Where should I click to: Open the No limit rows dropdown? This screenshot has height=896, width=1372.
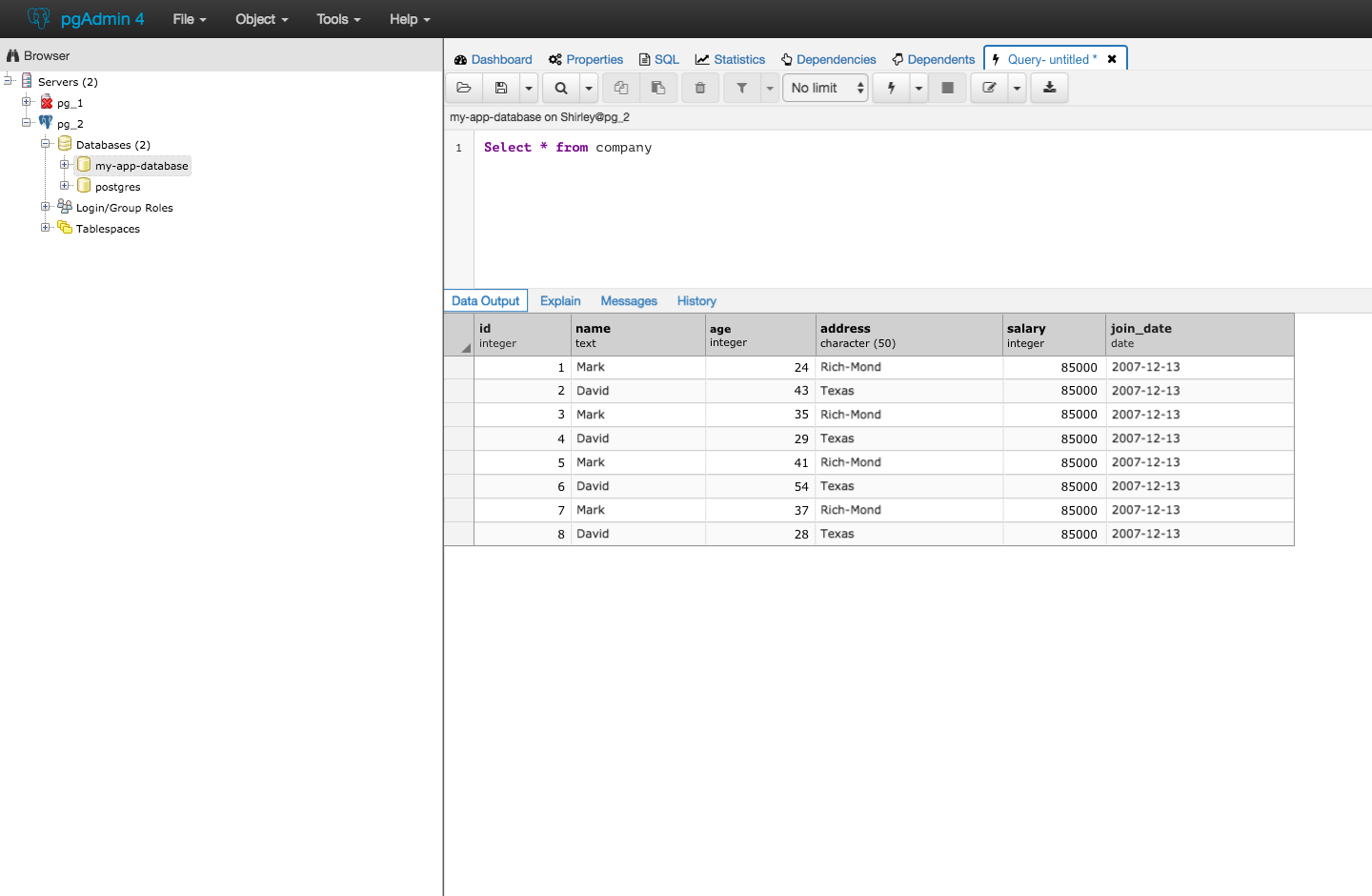825,88
